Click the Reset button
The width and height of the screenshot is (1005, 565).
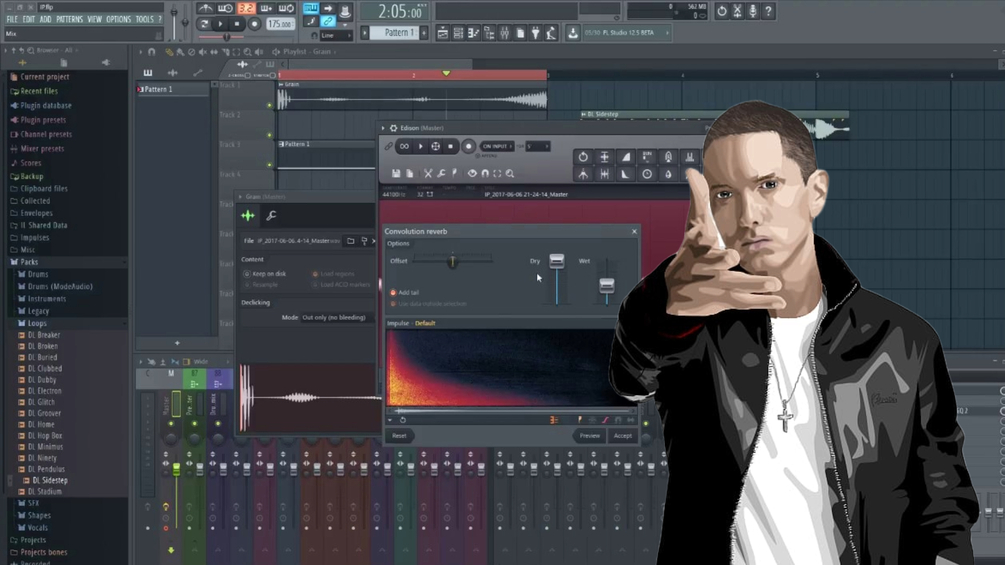pyautogui.click(x=399, y=436)
